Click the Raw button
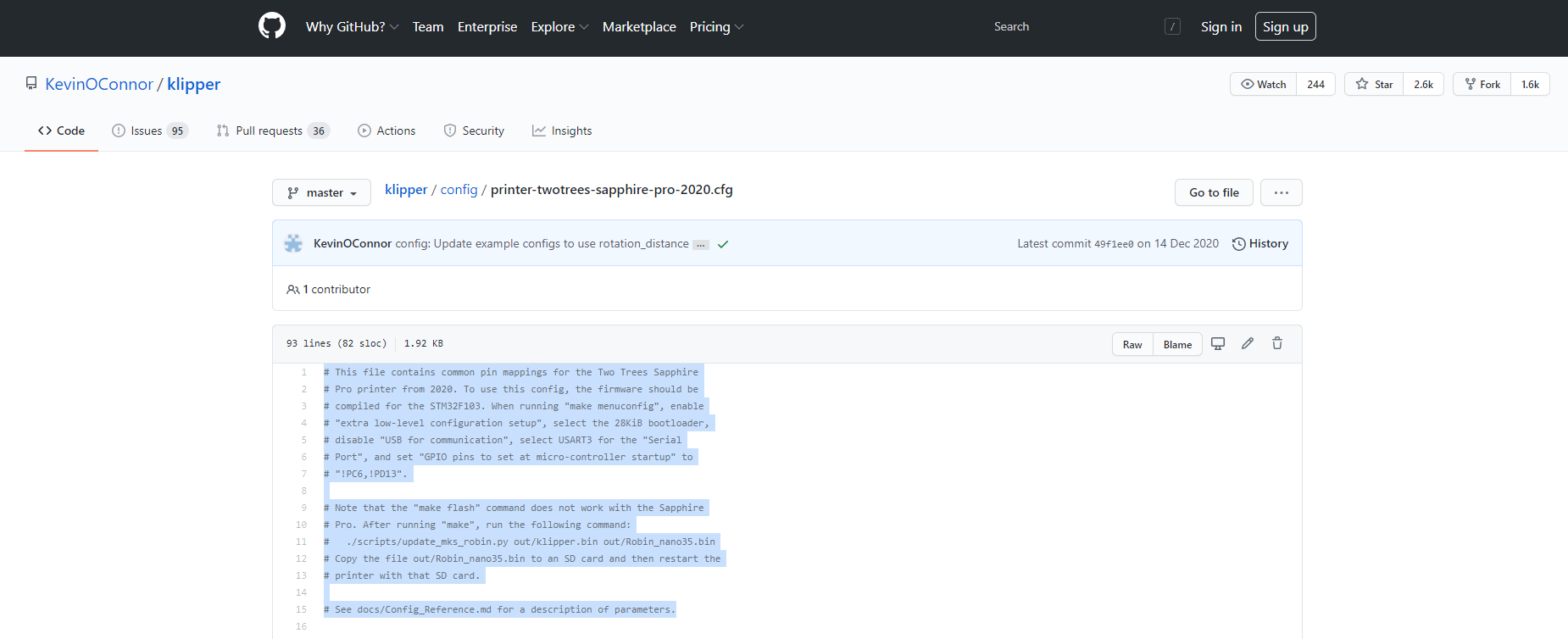 [1132, 344]
